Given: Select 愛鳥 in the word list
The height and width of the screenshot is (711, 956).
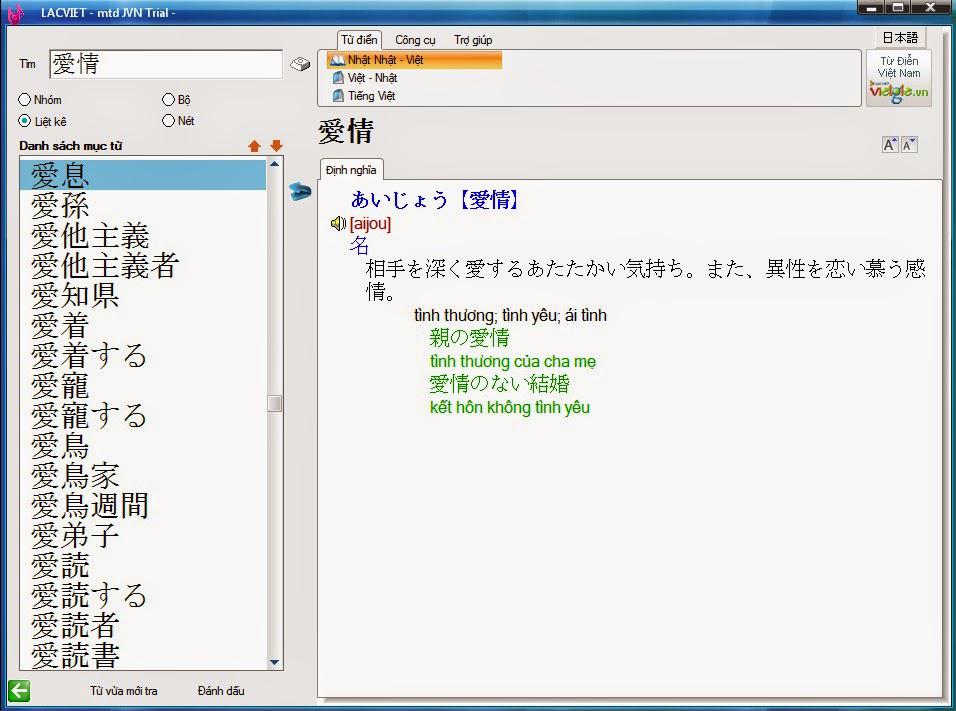Looking at the screenshot, I should [143, 445].
